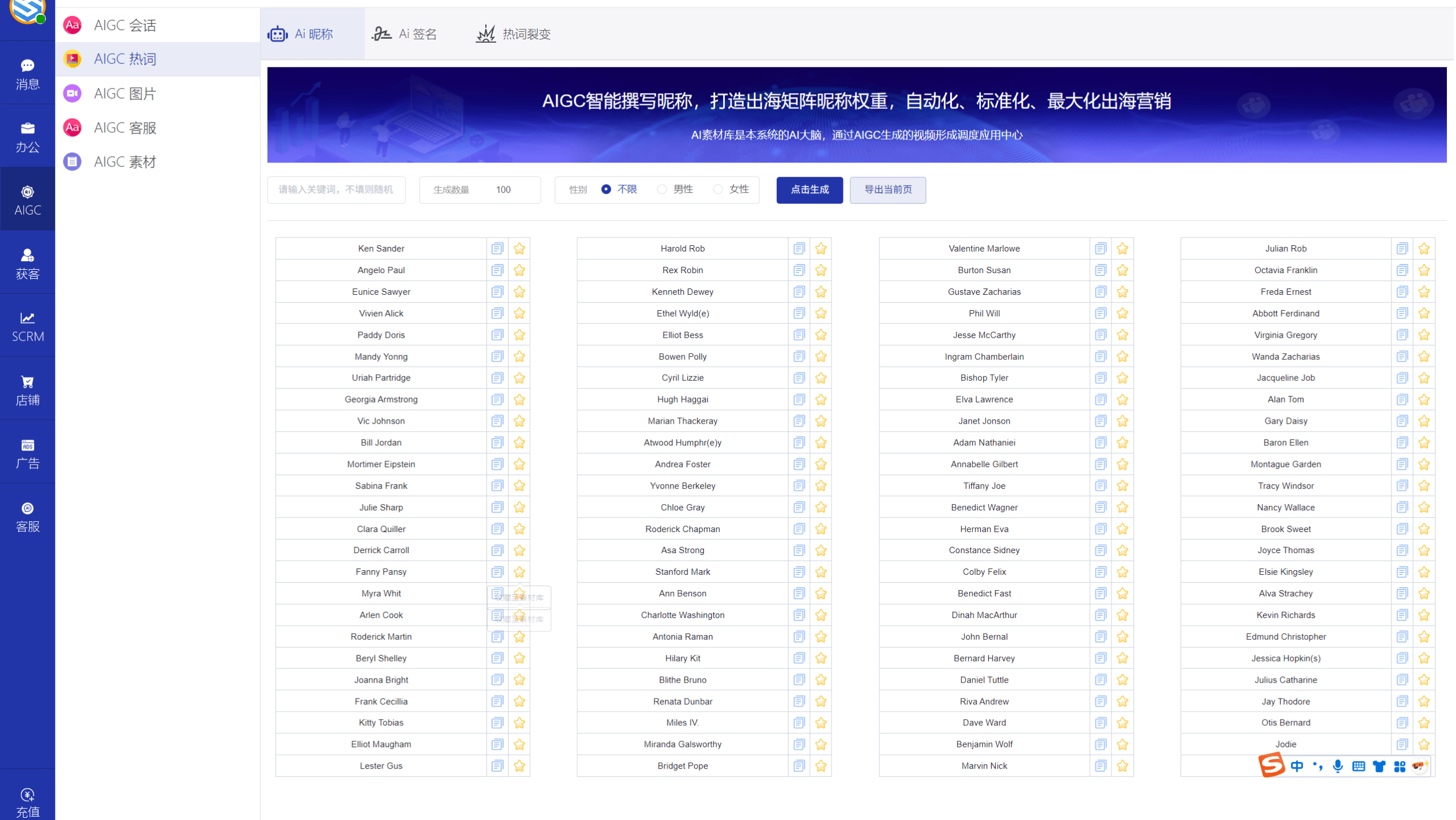Select the 不限 gender radio button

click(x=606, y=189)
